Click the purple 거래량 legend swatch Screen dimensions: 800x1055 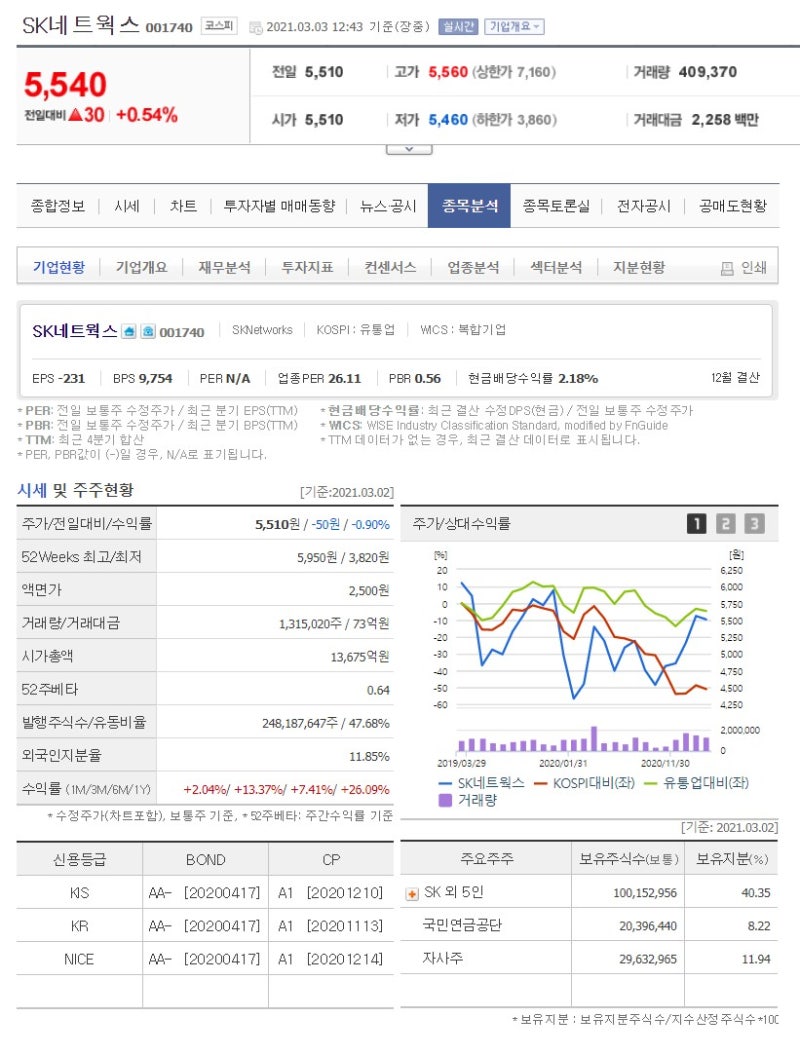pyautogui.click(x=444, y=801)
